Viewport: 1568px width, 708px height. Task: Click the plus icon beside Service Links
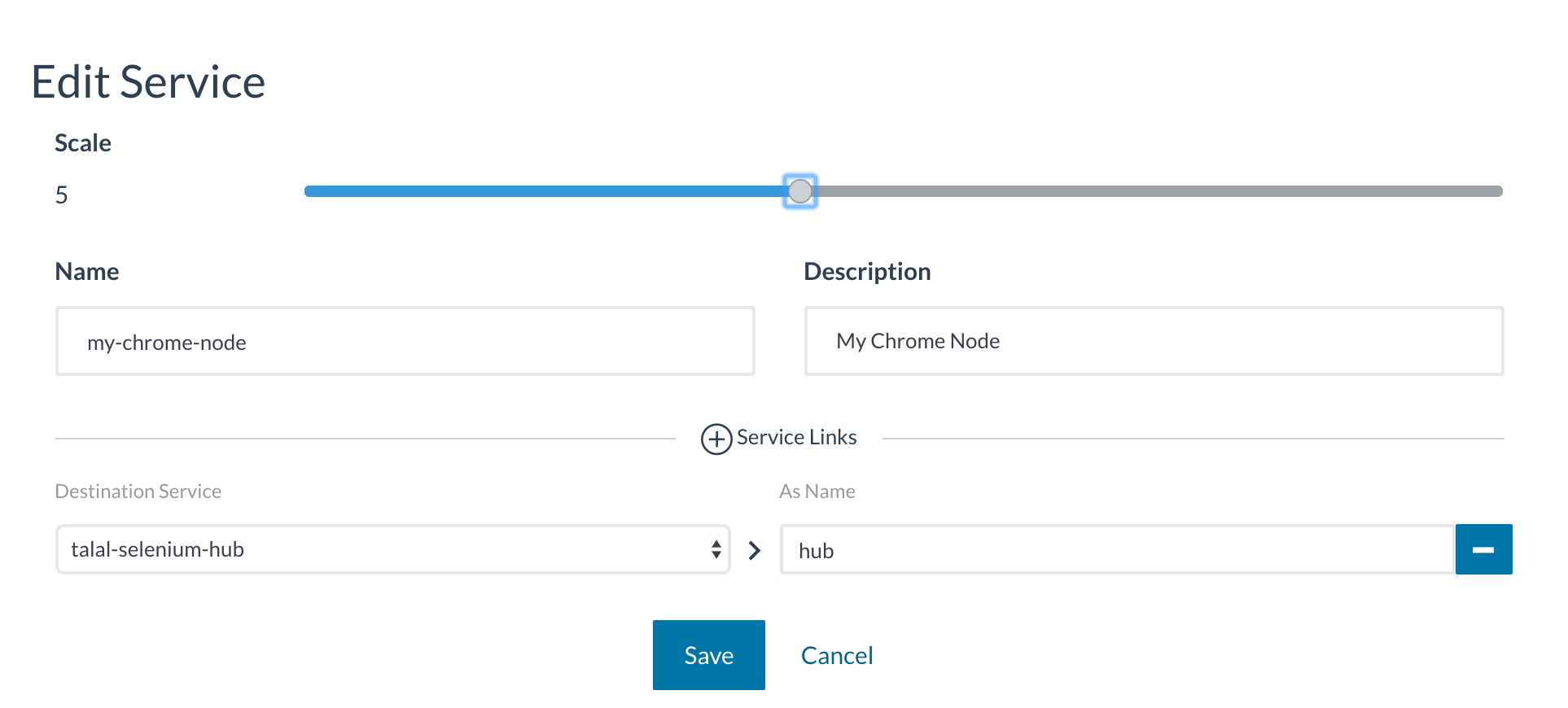click(x=716, y=439)
